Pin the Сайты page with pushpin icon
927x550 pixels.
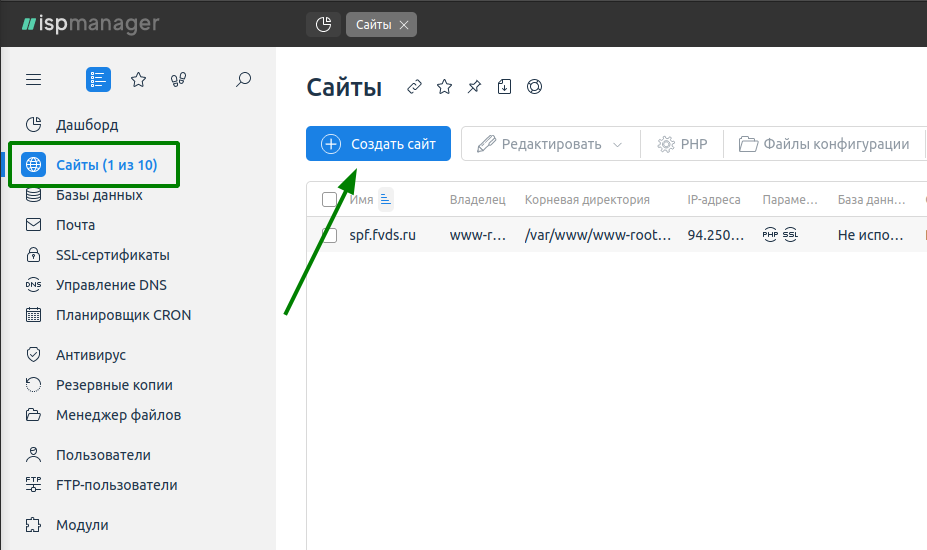474,87
